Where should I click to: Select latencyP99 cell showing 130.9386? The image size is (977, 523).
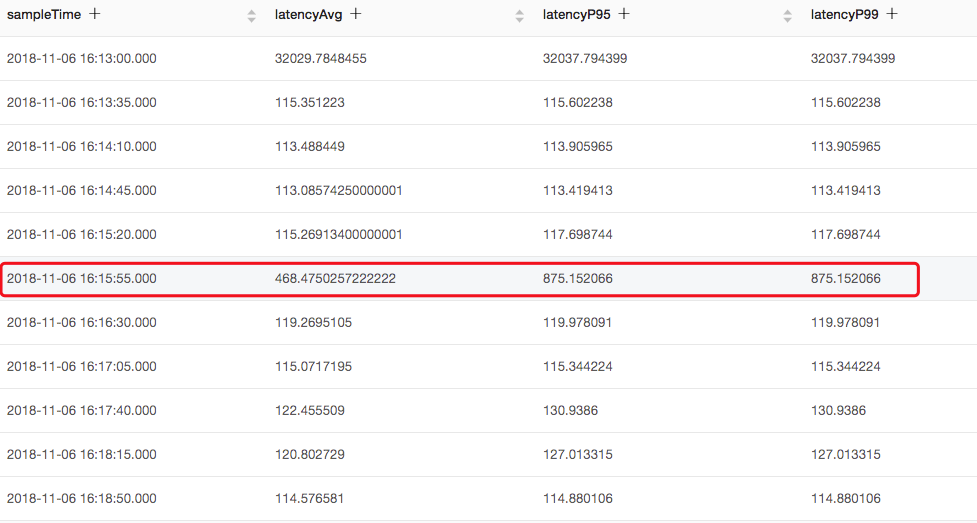838,411
